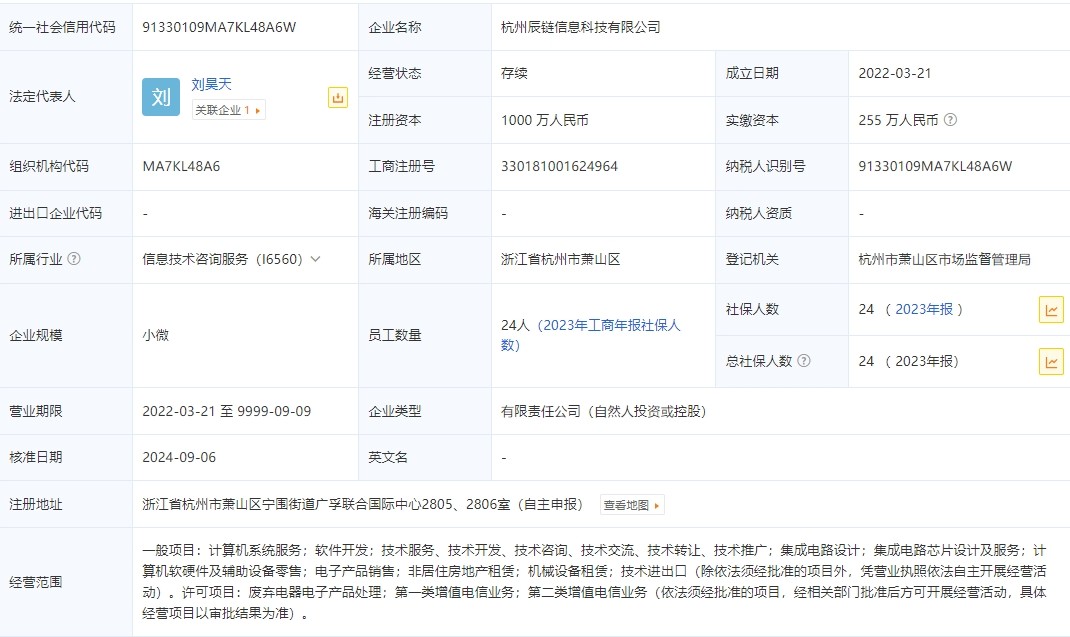
Task: Select enterprise scale value 小微
Action: tap(156, 335)
